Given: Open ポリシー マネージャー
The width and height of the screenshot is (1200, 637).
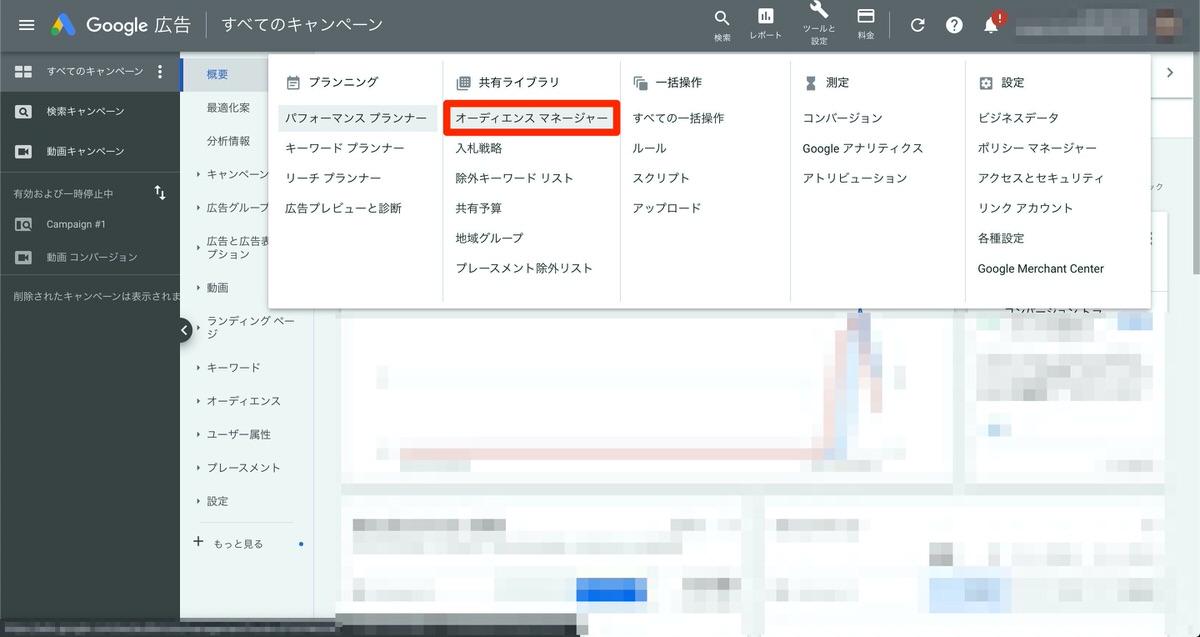Looking at the screenshot, I should coord(1037,148).
